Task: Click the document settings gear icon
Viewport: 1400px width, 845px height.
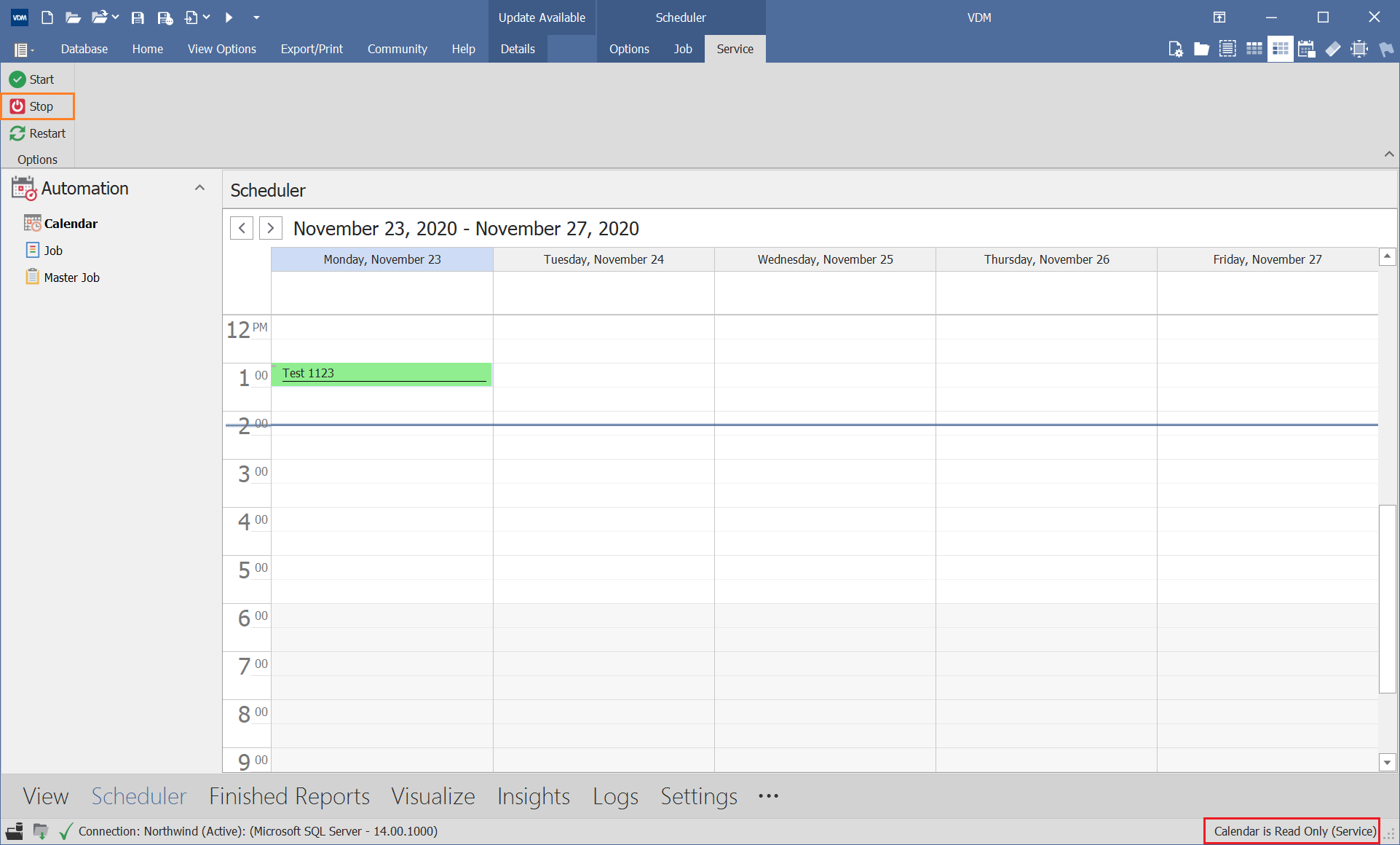Action: click(1175, 49)
